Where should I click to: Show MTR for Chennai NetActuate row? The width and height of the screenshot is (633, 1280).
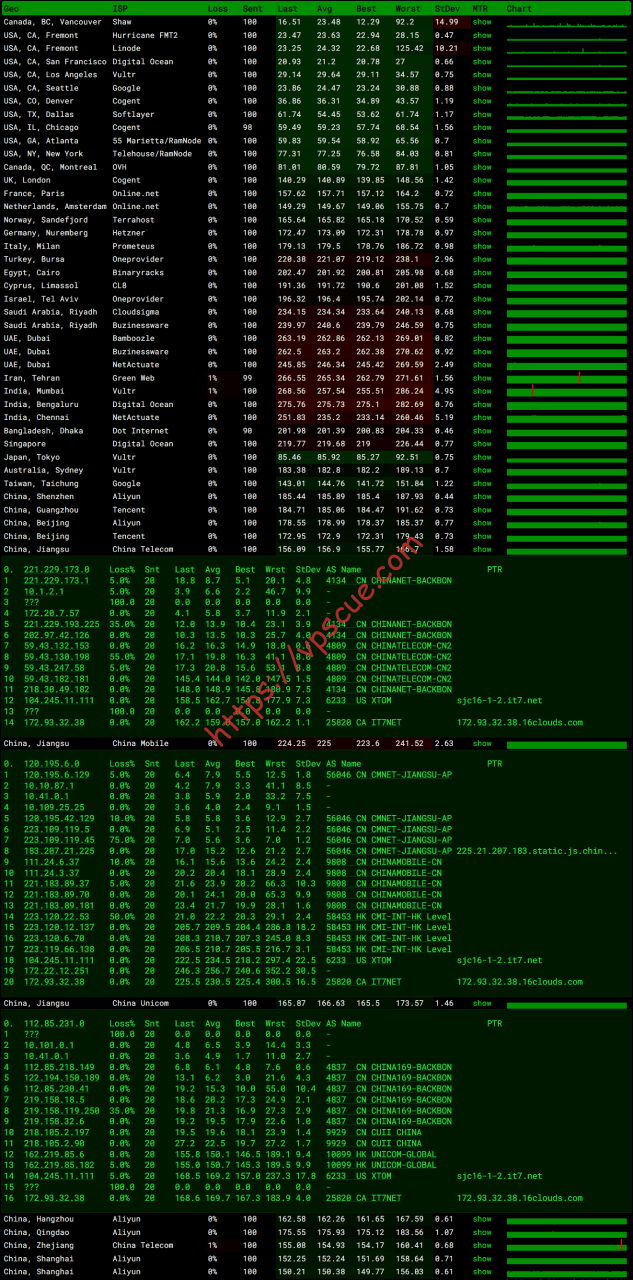coord(482,417)
